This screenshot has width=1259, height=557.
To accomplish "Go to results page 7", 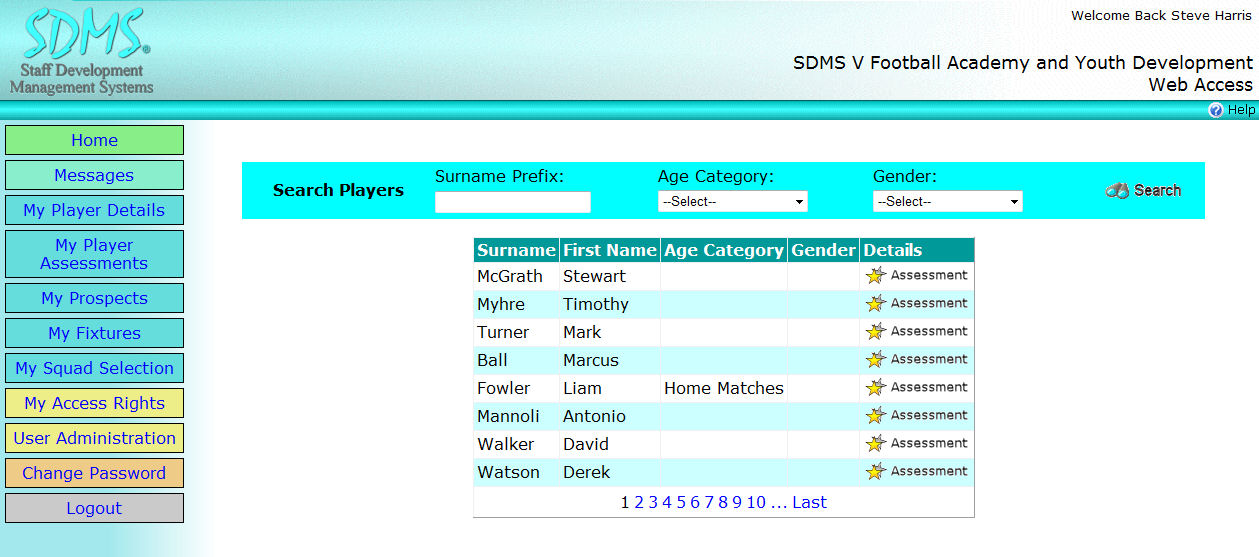I will point(709,502).
